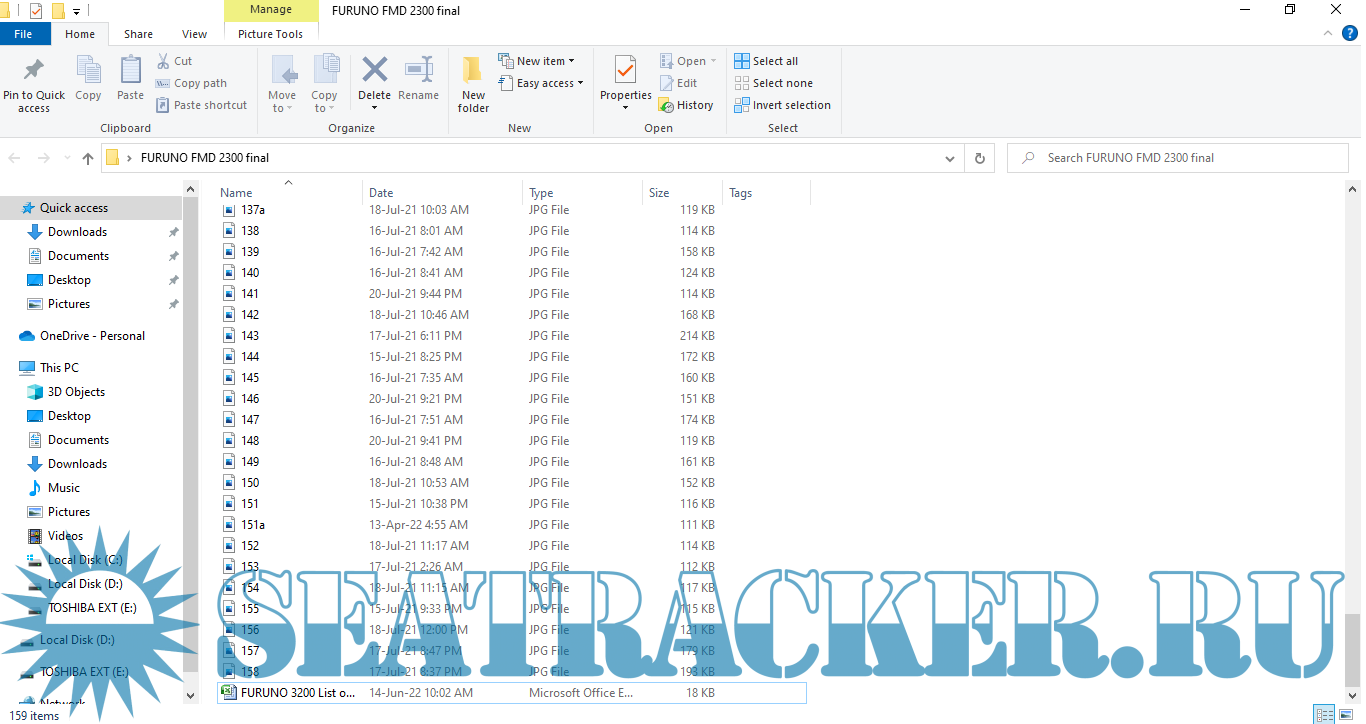The image size is (1366, 724).
Task: Click Select all in ribbon
Action: coord(766,61)
